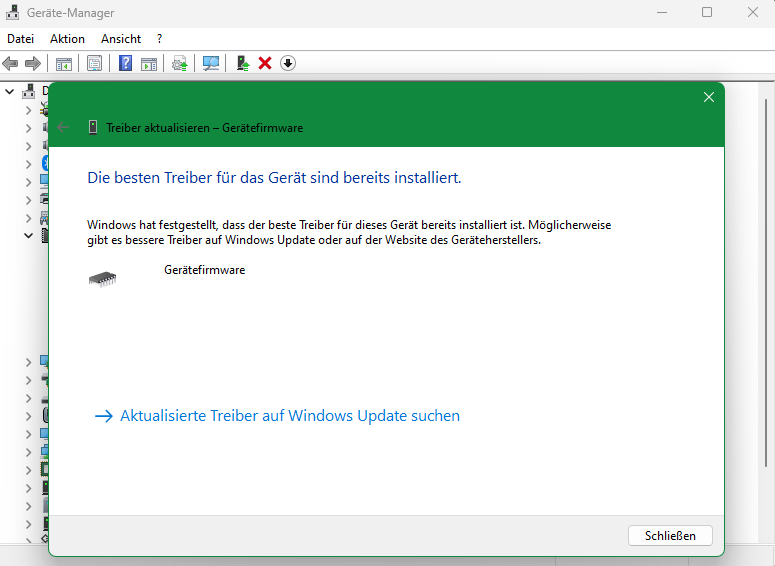Toggle the console tree pane toolbar icon

point(64,63)
